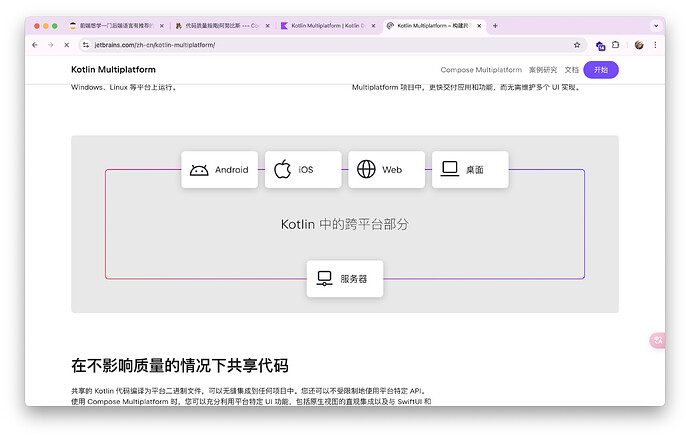
Task: Open a new browser tab
Action: point(495,26)
